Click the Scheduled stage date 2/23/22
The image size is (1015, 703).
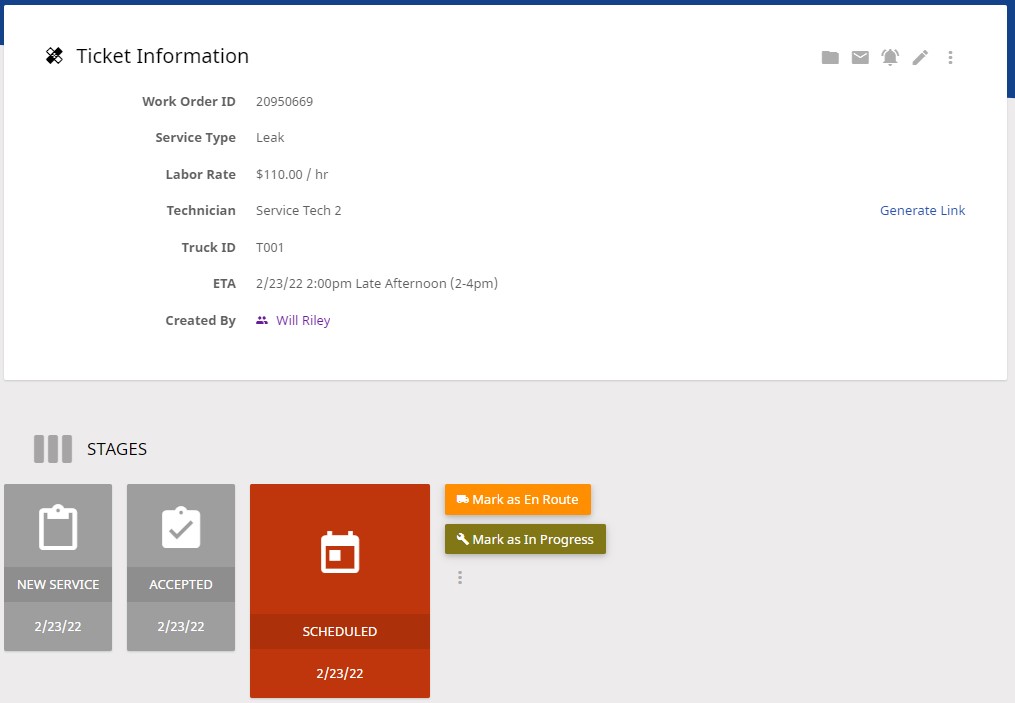tap(340, 674)
